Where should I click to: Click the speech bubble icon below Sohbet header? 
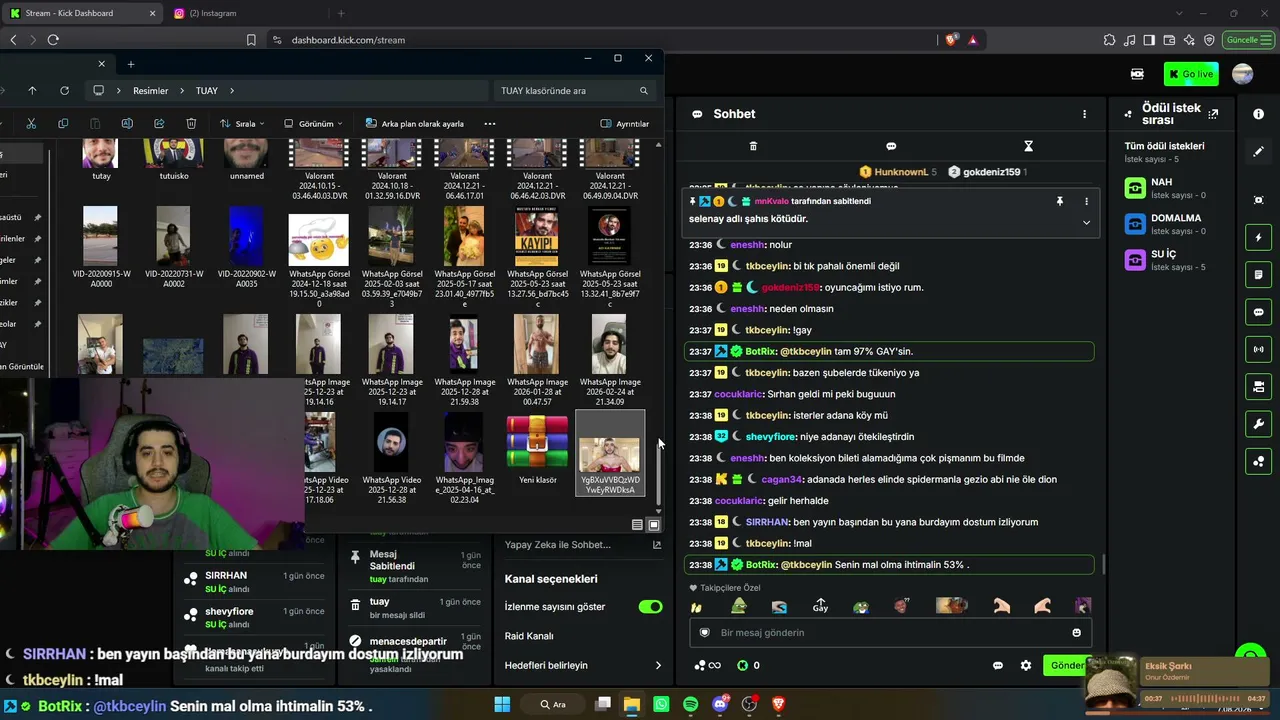[891, 146]
